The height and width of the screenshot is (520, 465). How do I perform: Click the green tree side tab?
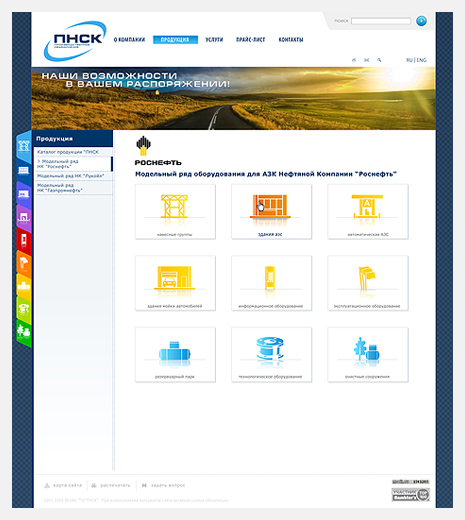[24, 333]
